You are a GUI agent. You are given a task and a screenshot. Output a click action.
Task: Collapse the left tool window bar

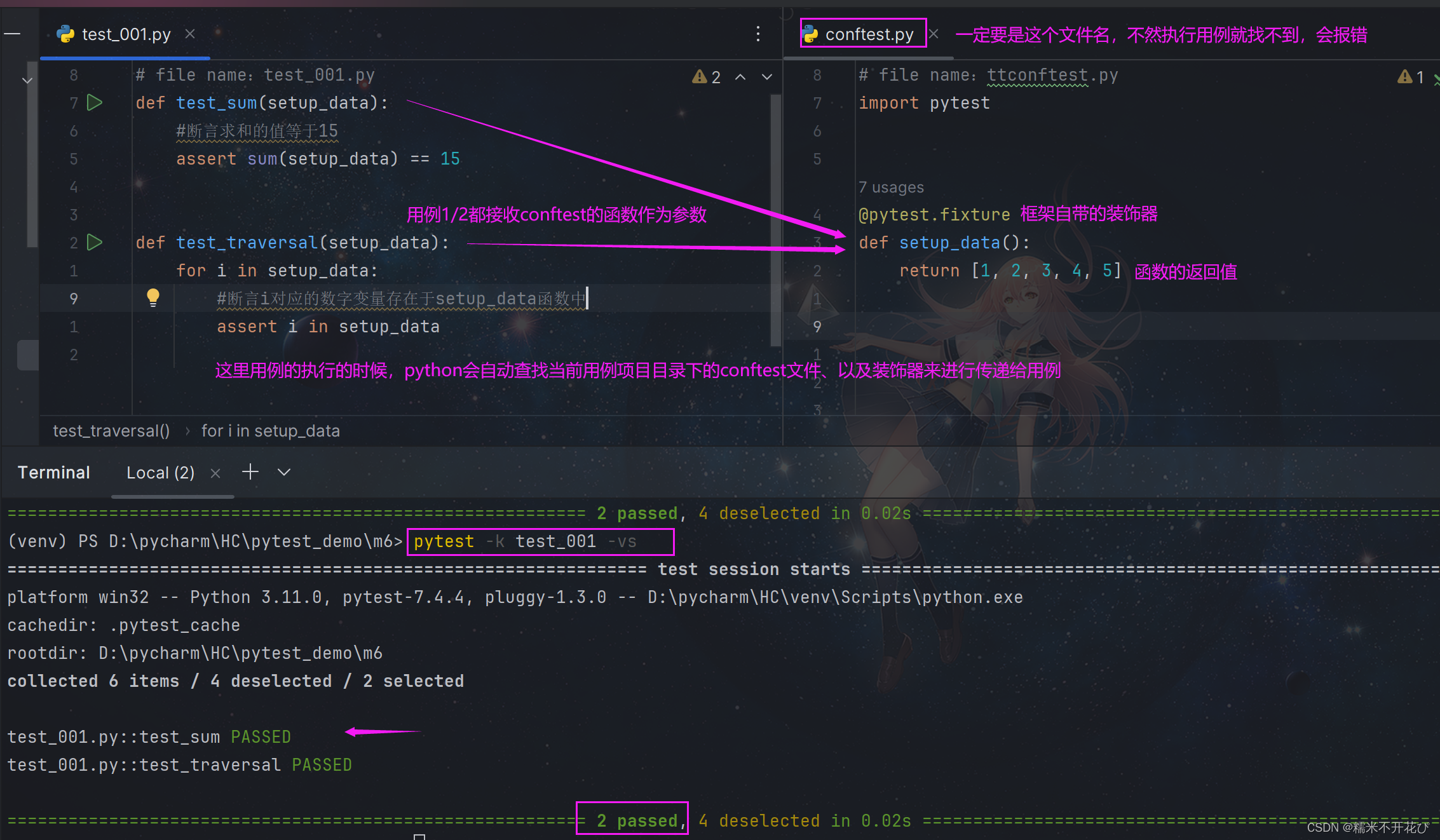12,34
